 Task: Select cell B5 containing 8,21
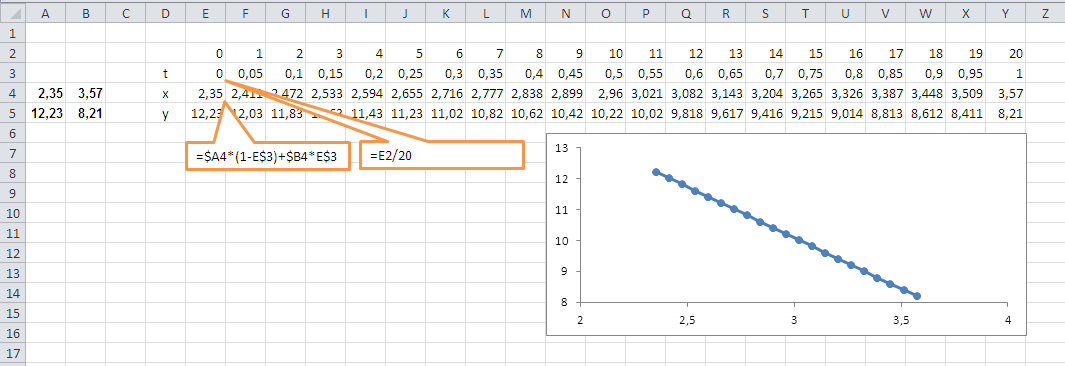(x=86, y=113)
